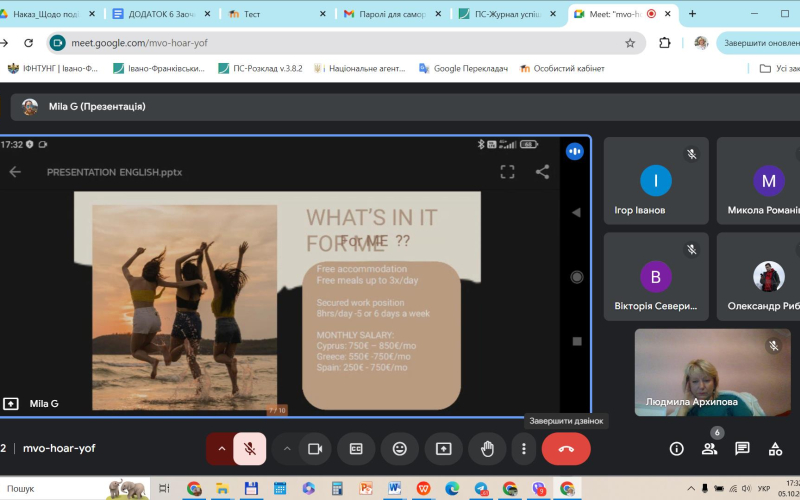This screenshot has width=800, height=500.
Task: Bookmark this page with the star
Action: click(x=630, y=43)
